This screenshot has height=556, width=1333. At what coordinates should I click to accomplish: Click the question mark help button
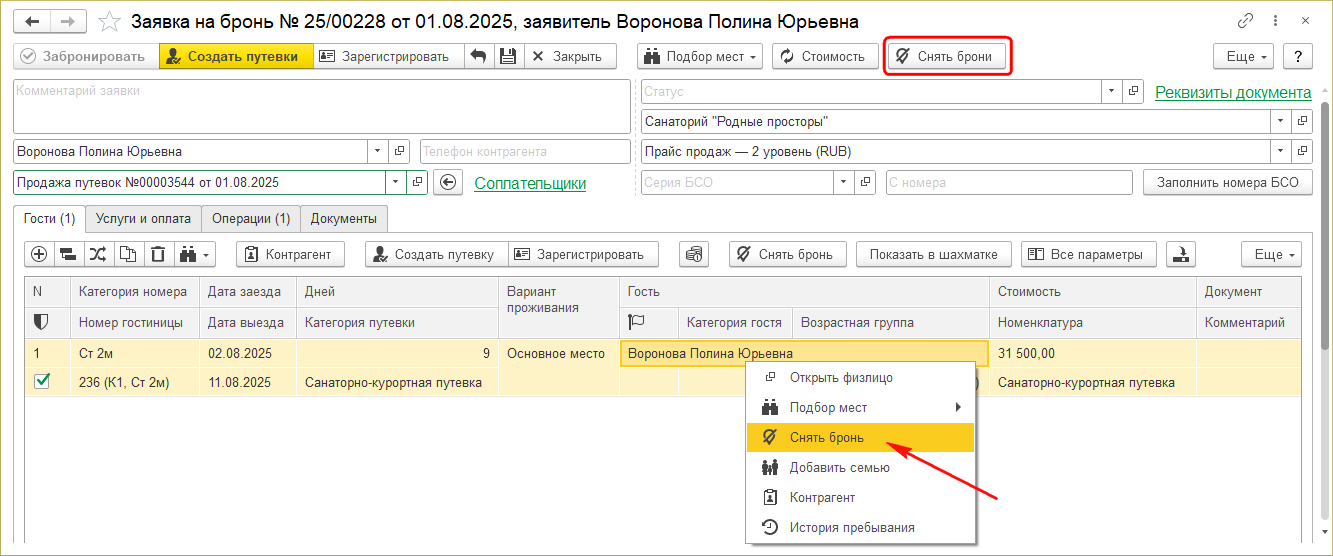(1297, 57)
